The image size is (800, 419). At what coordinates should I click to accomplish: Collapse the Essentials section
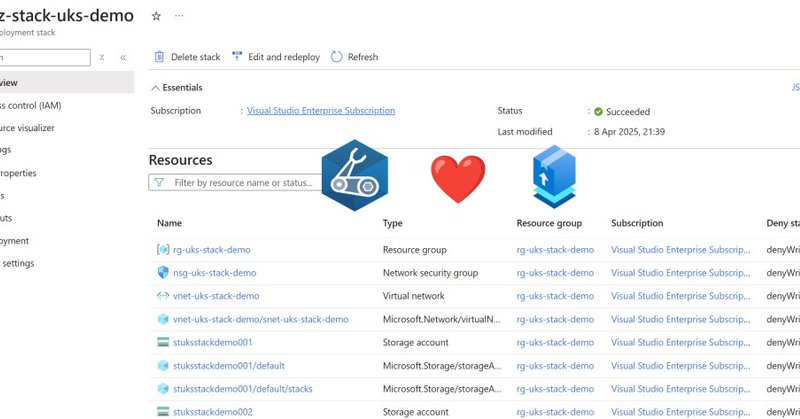coord(177,88)
